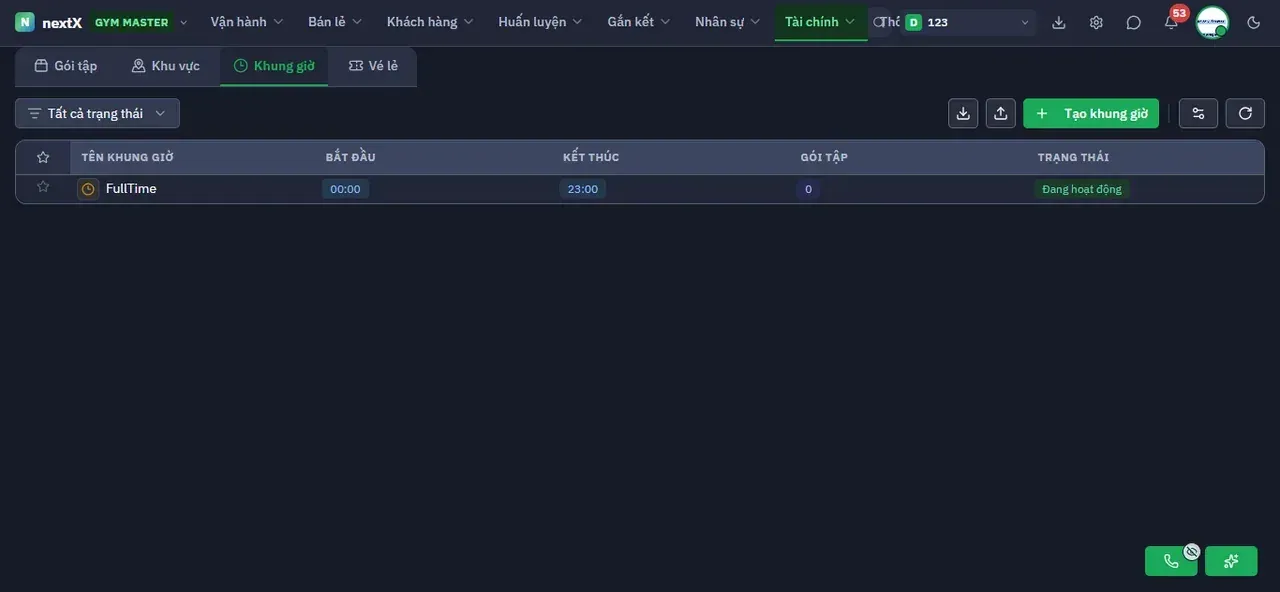This screenshot has width=1280, height=592.
Task: Toggle the star in the table header
Action: [43, 157]
